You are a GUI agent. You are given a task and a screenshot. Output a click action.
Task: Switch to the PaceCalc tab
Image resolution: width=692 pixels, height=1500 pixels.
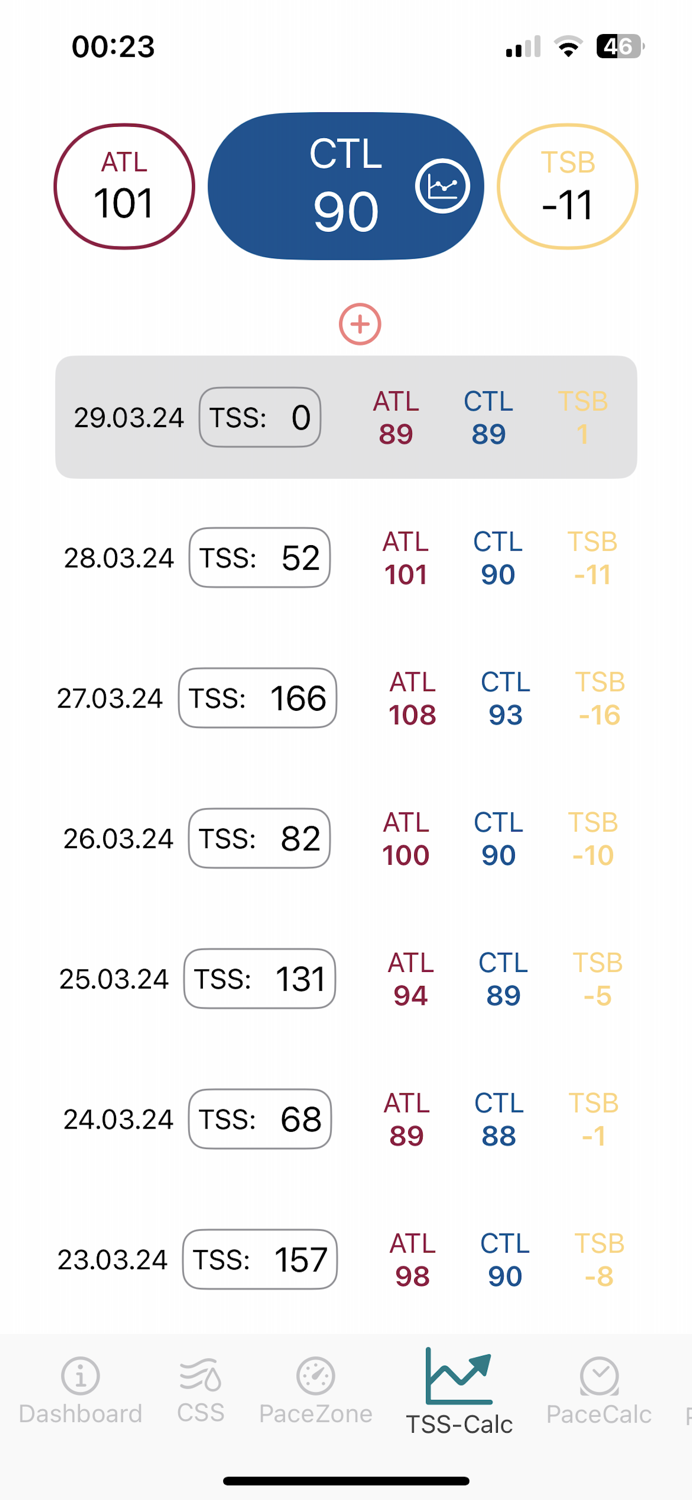click(600, 1390)
